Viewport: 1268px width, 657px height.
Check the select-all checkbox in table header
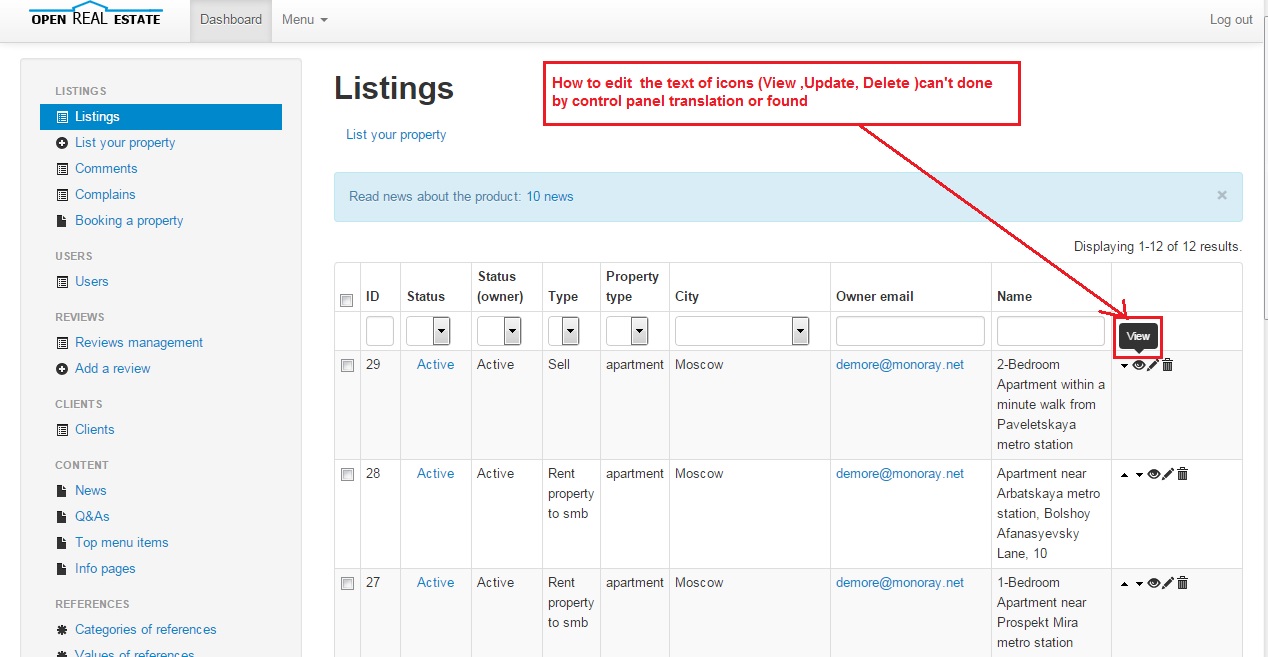[x=347, y=301]
